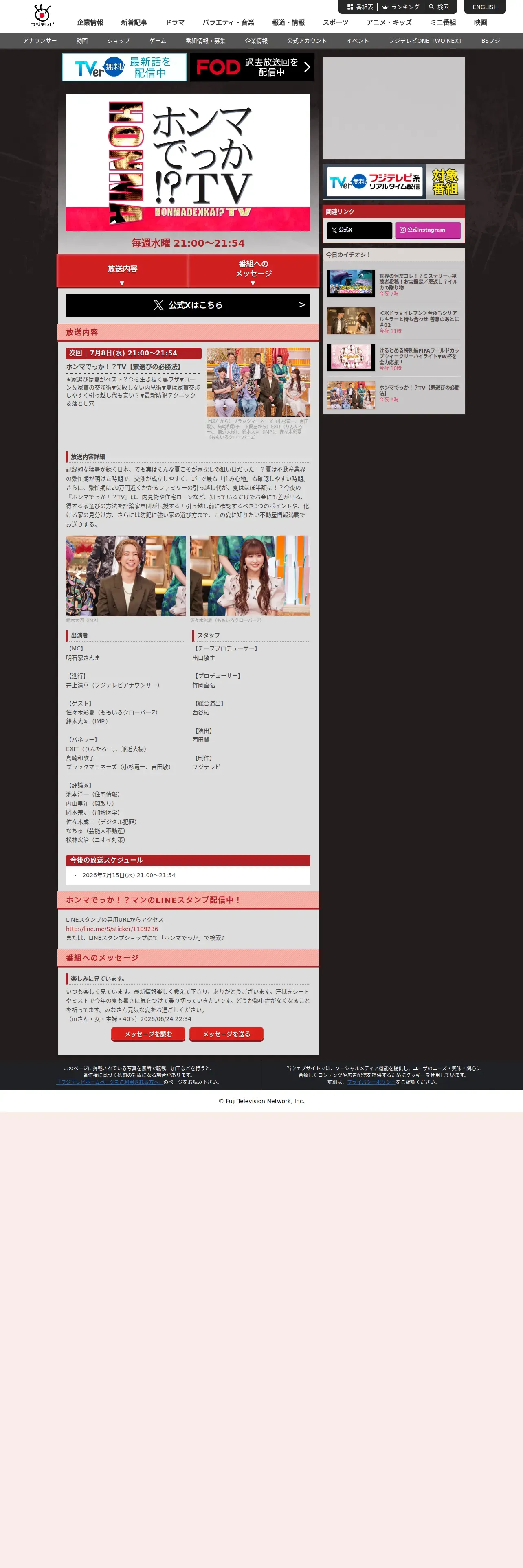Open the イベント page

(x=358, y=41)
